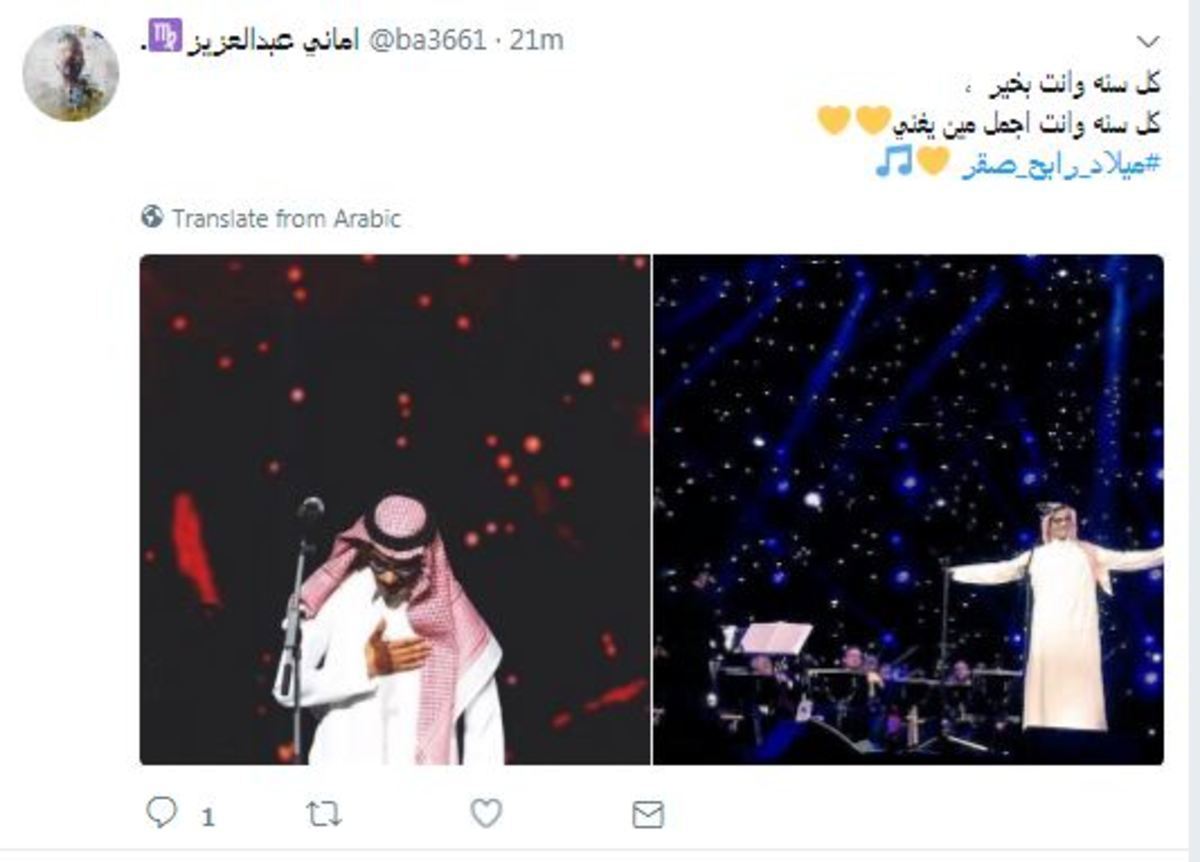Open the tweet options chevron menu
This screenshot has width=1200, height=862.
click(1149, 42)
